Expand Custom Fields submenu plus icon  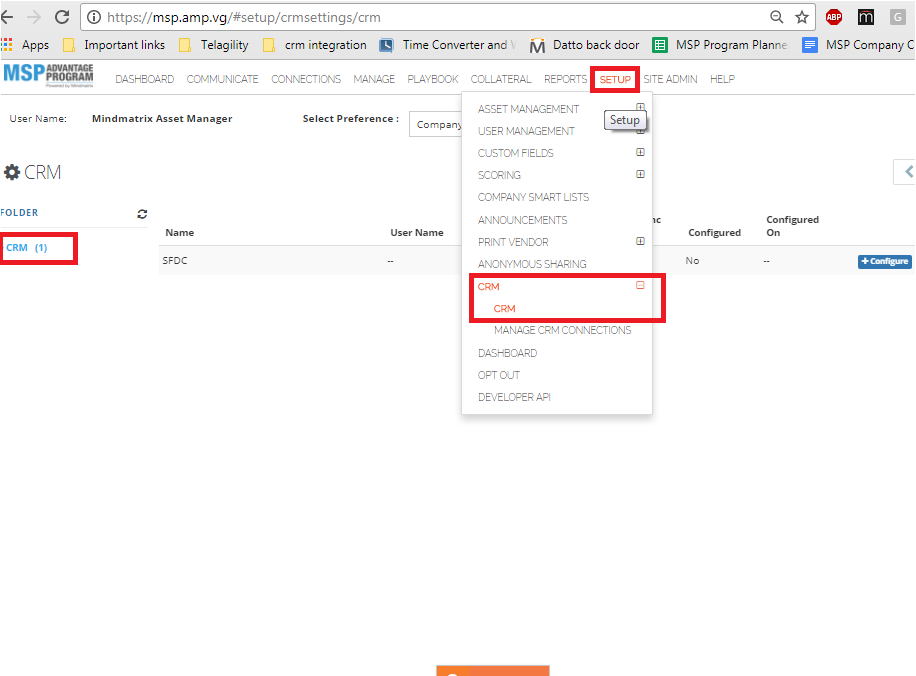coord(640,152)
